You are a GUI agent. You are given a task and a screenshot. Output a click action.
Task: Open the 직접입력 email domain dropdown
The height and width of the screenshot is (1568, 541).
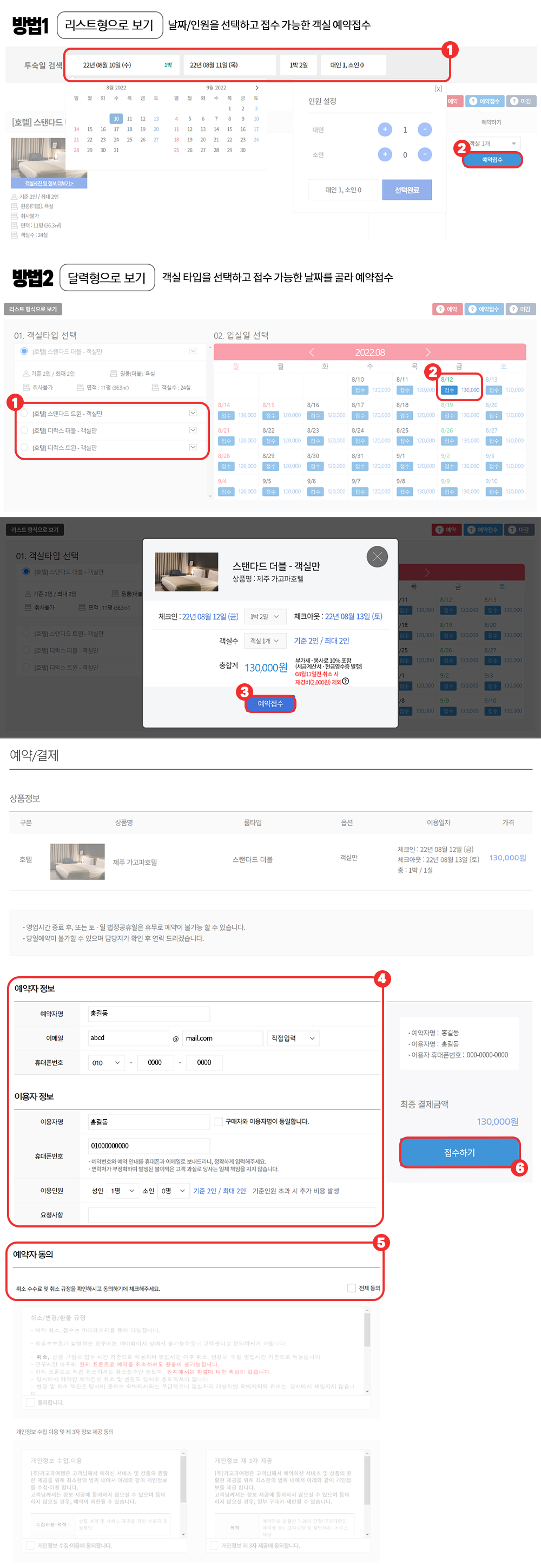(293, 1038)
